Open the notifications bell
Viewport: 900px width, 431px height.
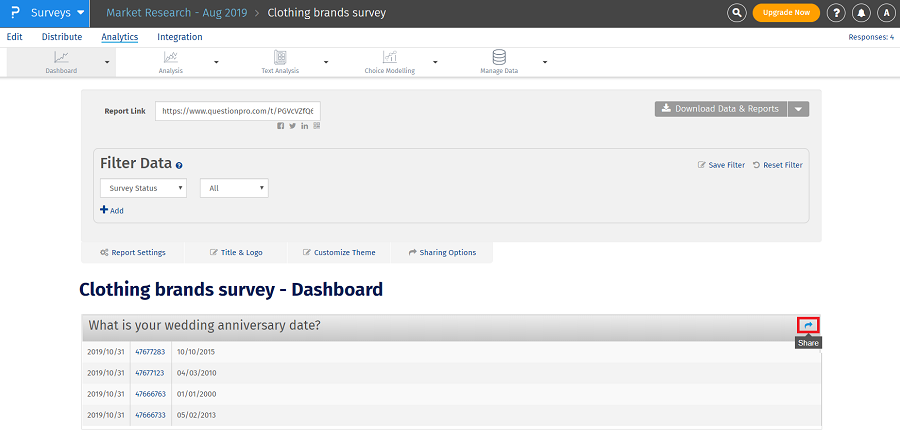(x=861, y=13)
